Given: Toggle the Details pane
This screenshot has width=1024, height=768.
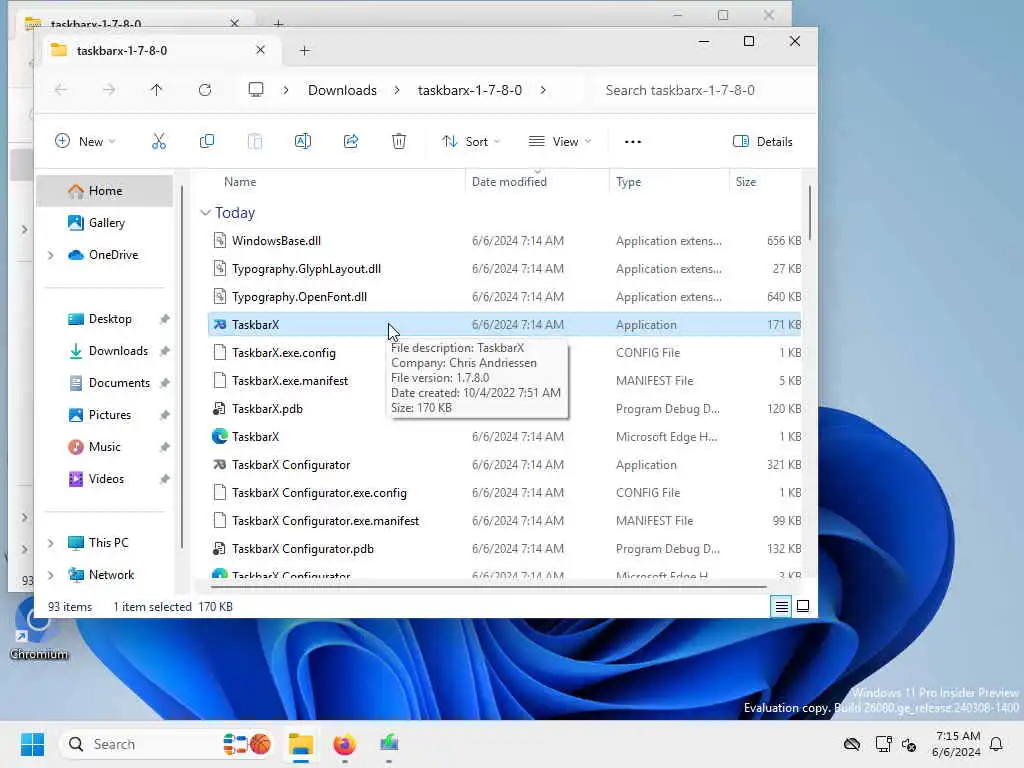Looking at the screenshot, I should (762, 142).
